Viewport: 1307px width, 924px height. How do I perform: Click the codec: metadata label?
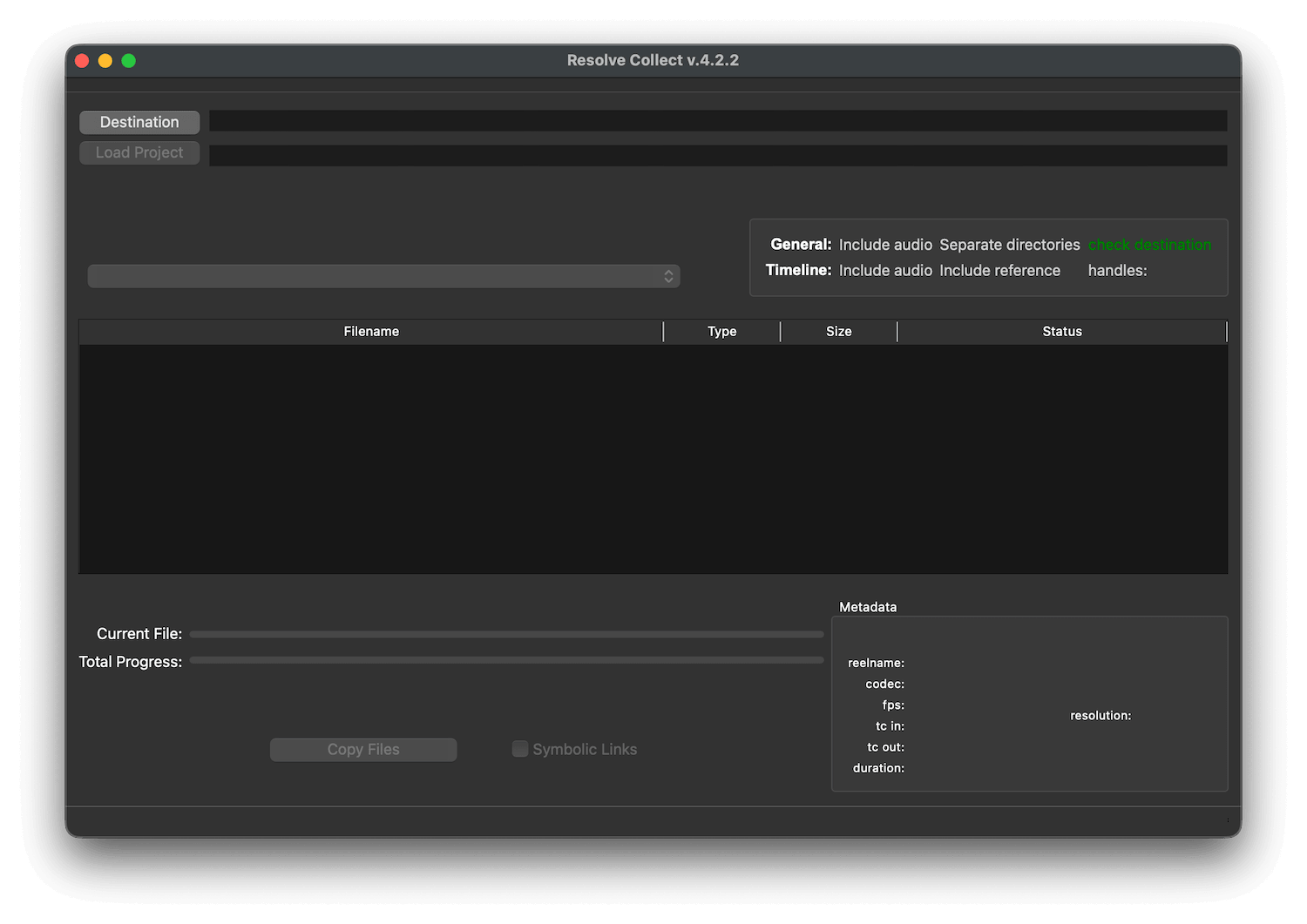pos(884,685)
